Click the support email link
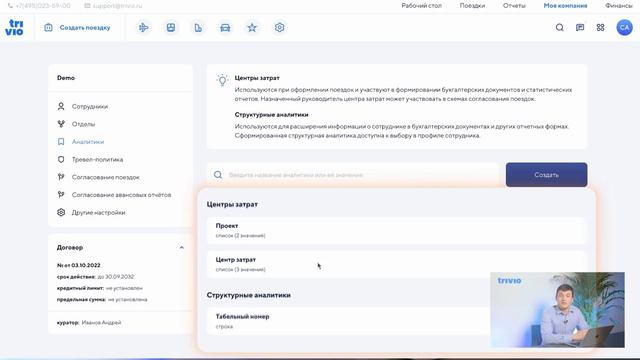The height and width of the screenshot is (360, 640). click(117, 6)
